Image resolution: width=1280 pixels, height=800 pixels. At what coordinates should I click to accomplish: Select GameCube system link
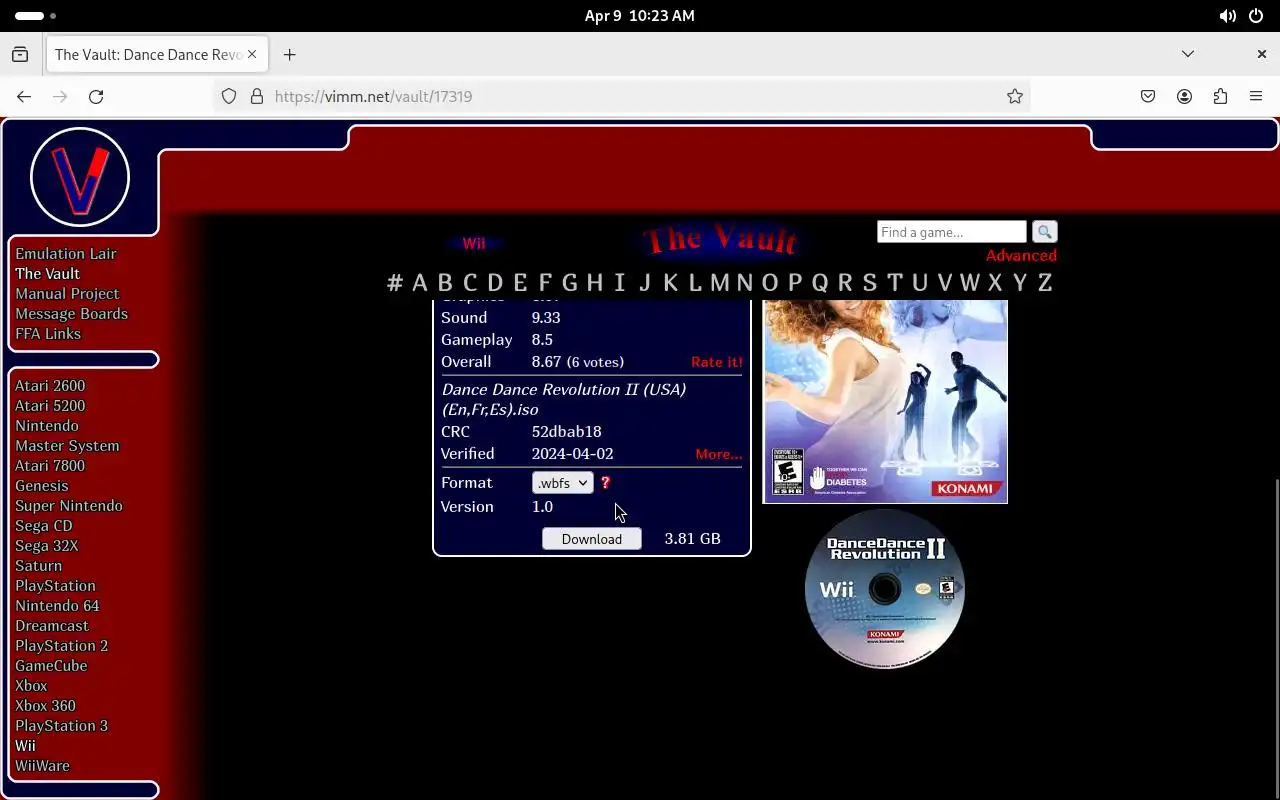click(x=51, y=665)
